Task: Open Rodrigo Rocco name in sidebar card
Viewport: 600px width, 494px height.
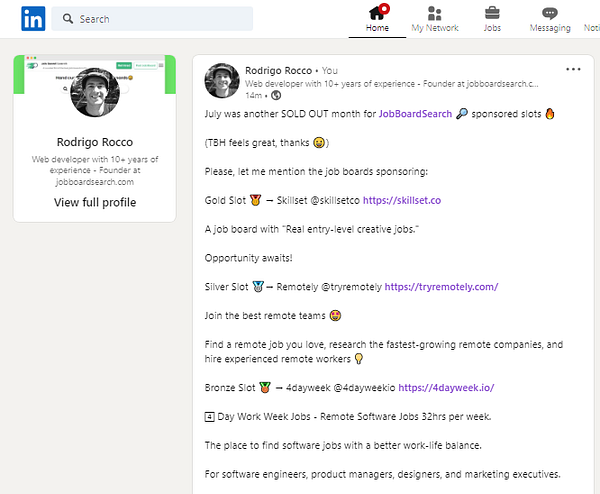Action: click(x=95, y=142)
